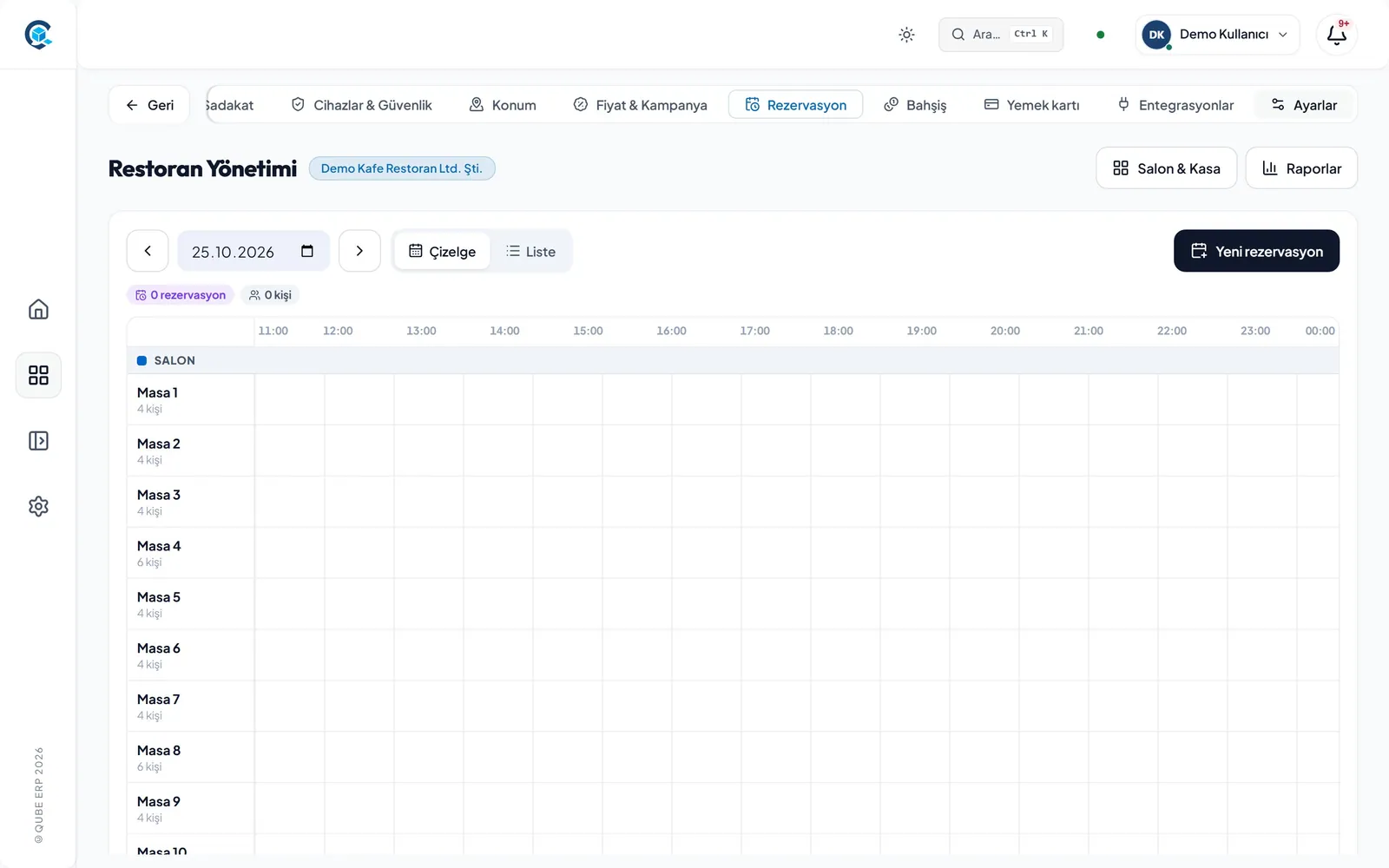Image resolution: width=1389 pixels, height=868 pixels.
Task: Open the settings gear in sidebar
Action: [x=38, y=506]
